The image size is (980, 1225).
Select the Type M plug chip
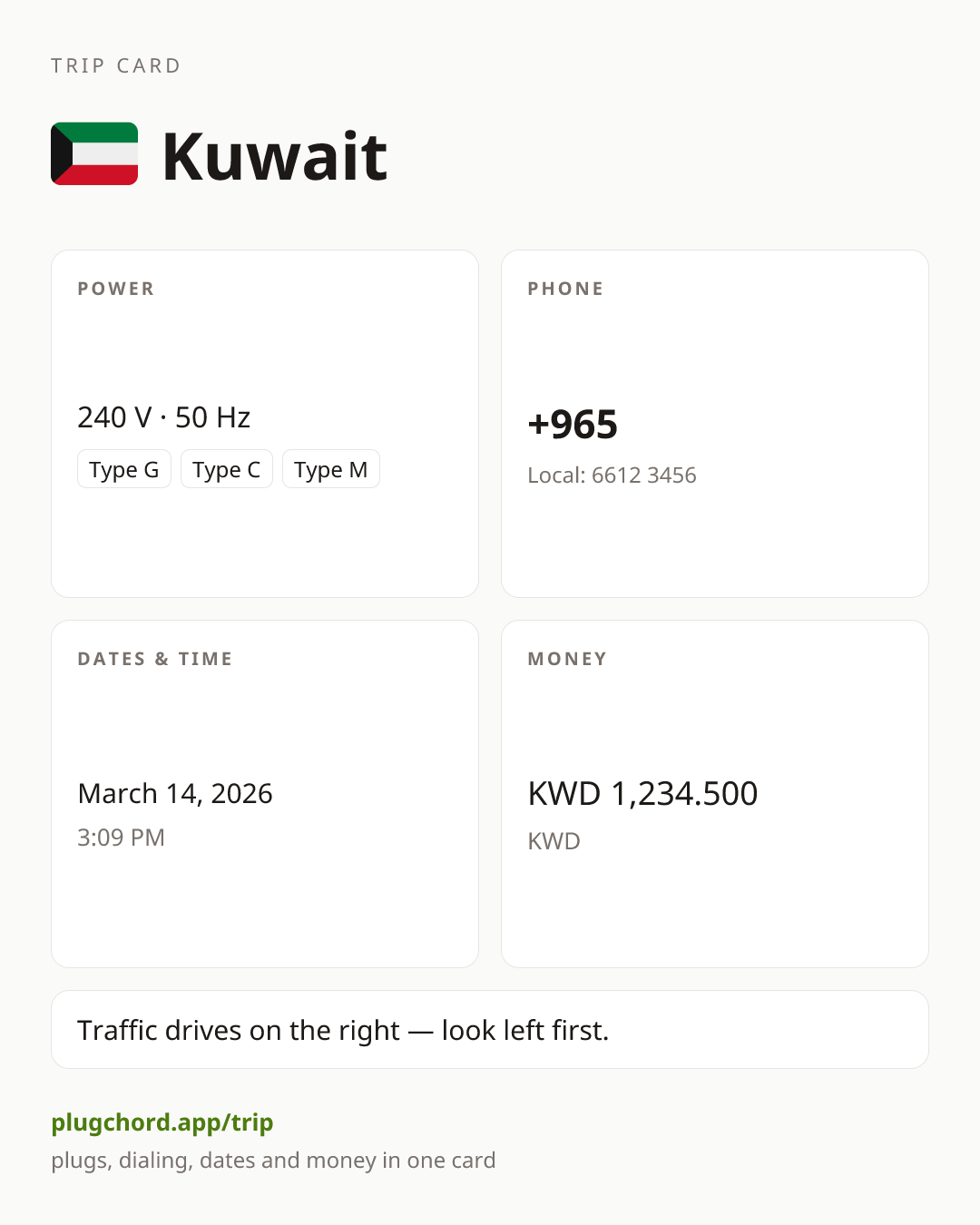[331, 469]
